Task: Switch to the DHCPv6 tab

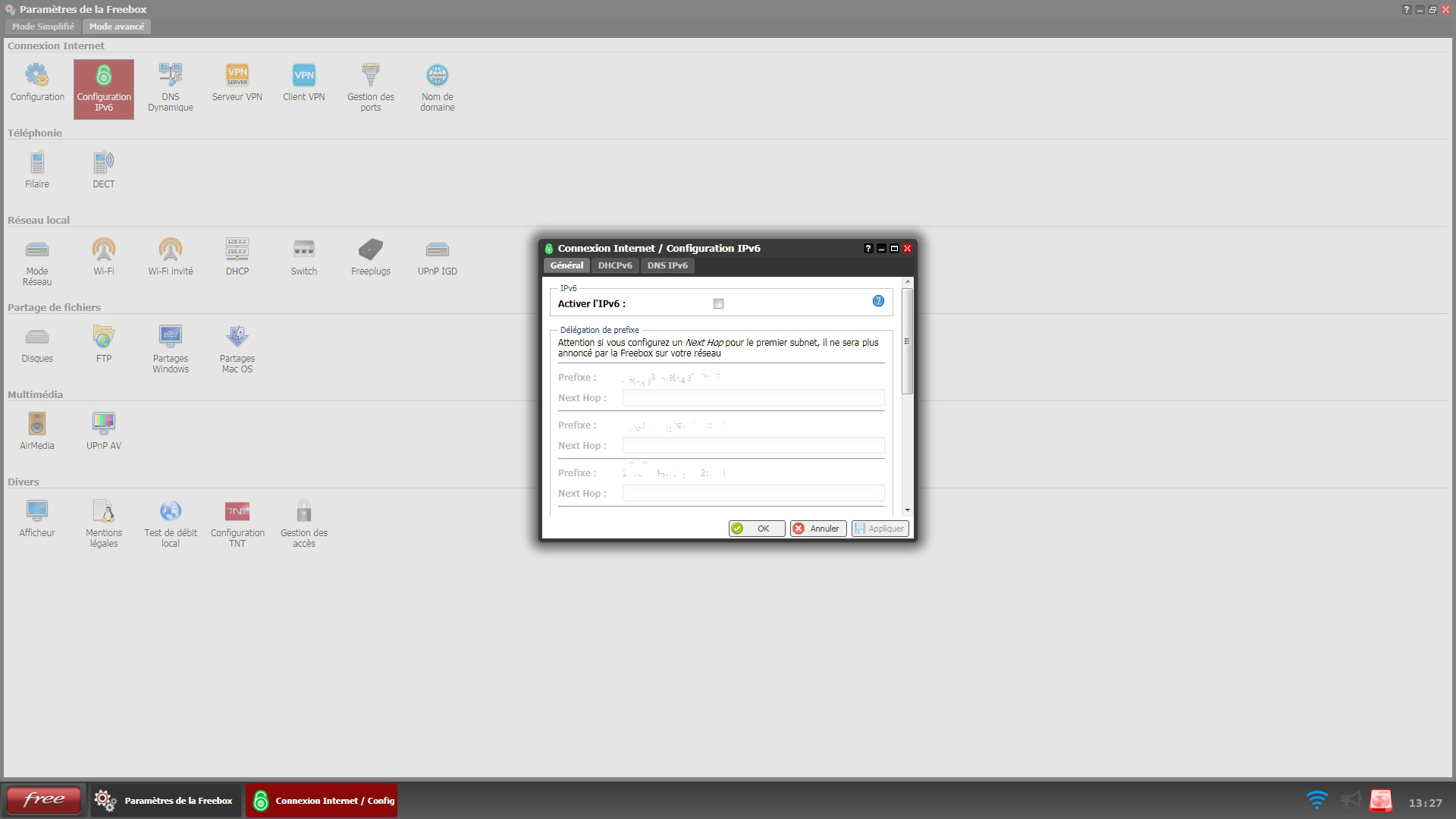Action: pos(615,265)
